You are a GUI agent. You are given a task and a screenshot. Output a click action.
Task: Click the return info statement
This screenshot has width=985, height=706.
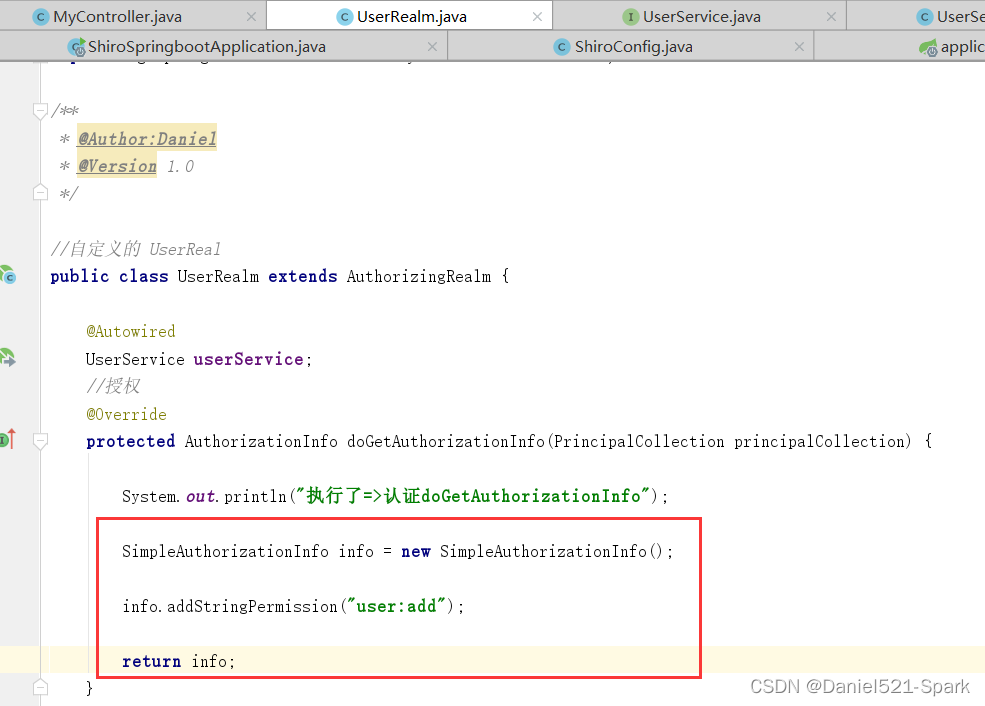pos(178,661)
